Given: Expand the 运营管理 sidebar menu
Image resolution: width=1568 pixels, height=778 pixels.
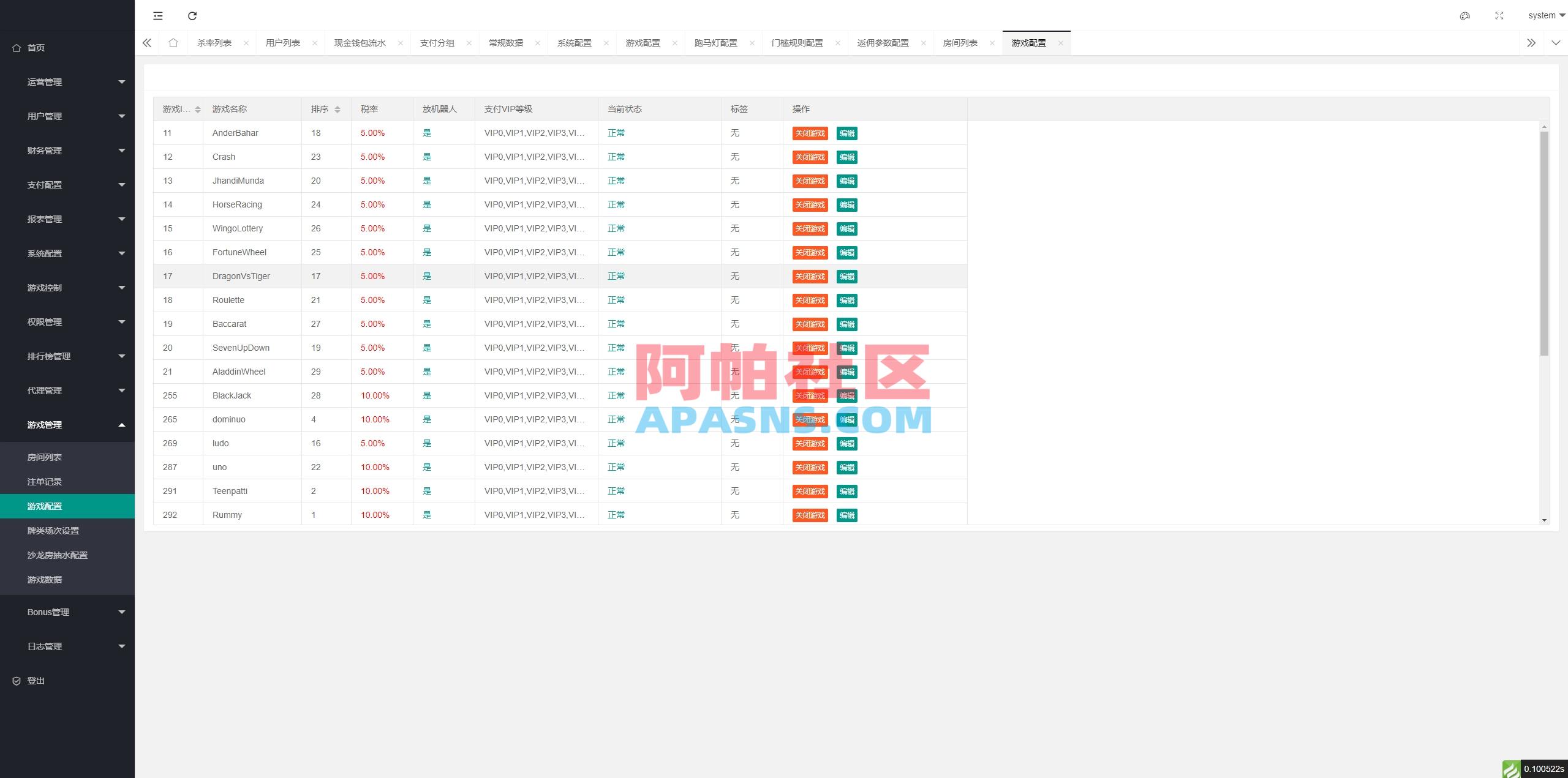Looking at the screenshot, I should coord(67,81).
